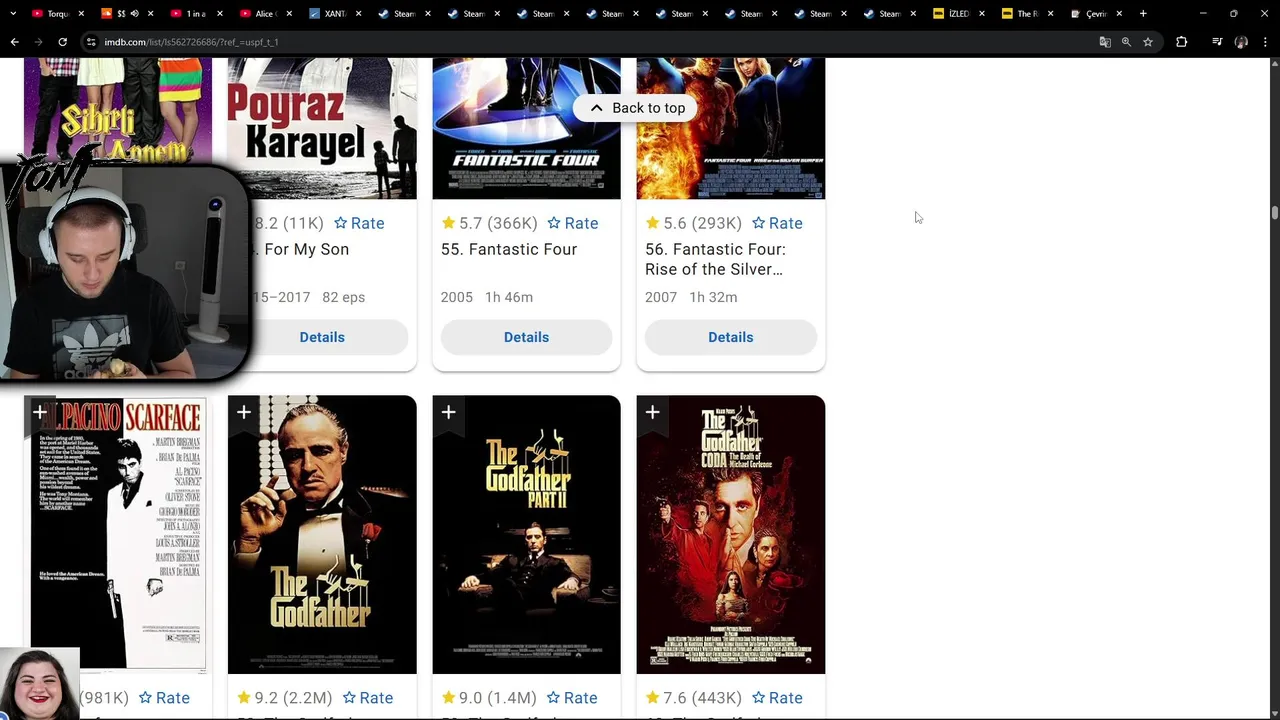The image size is (1280, 720).
Task: Rate The Godfather Coda rated 7.6
Action: coord(777,698)
